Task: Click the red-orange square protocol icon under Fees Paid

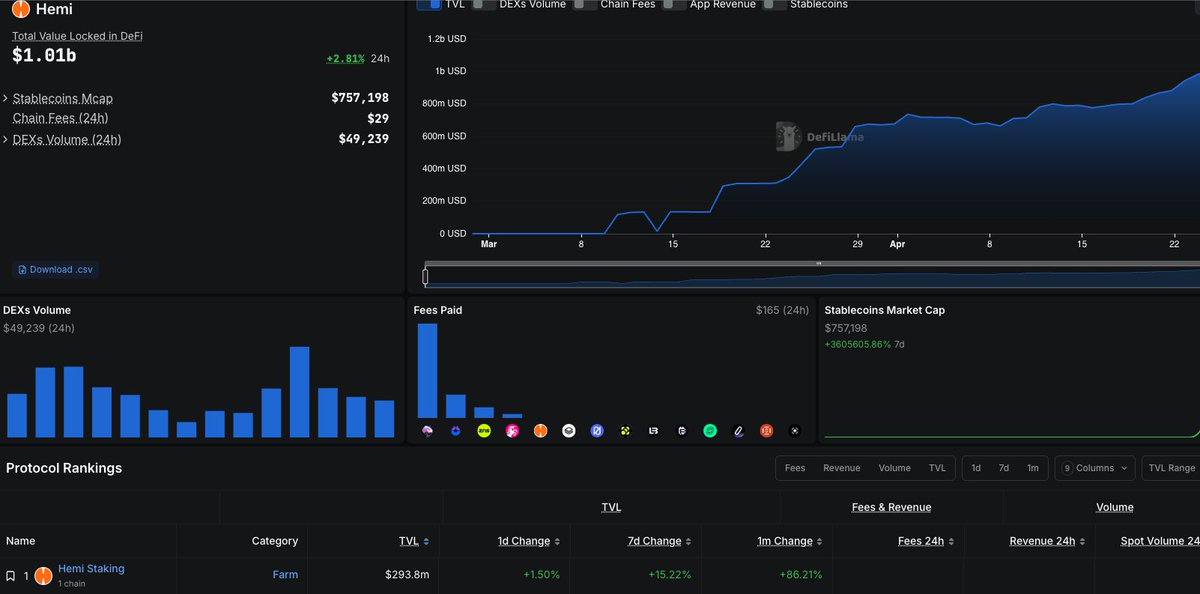Action: 766,430
